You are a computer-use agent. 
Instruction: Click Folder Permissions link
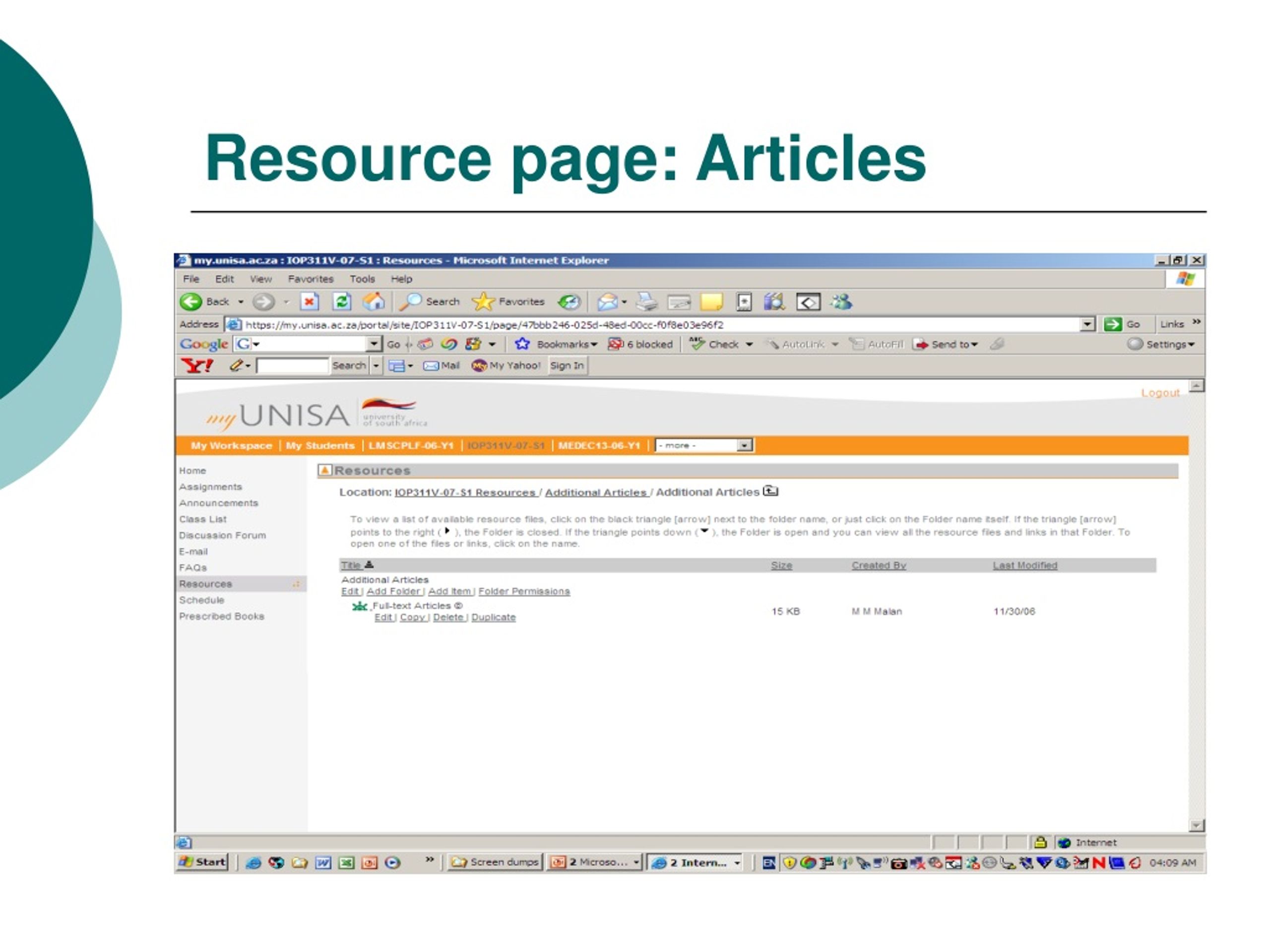524,591
